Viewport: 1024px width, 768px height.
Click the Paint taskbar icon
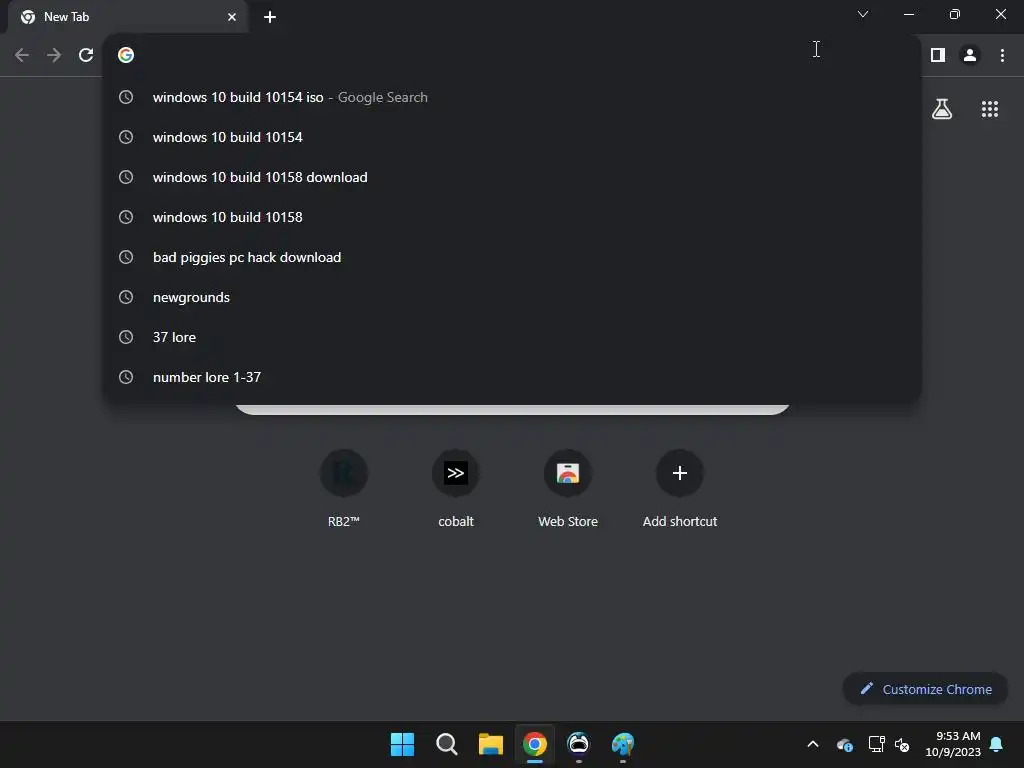(x=623, y=744)
